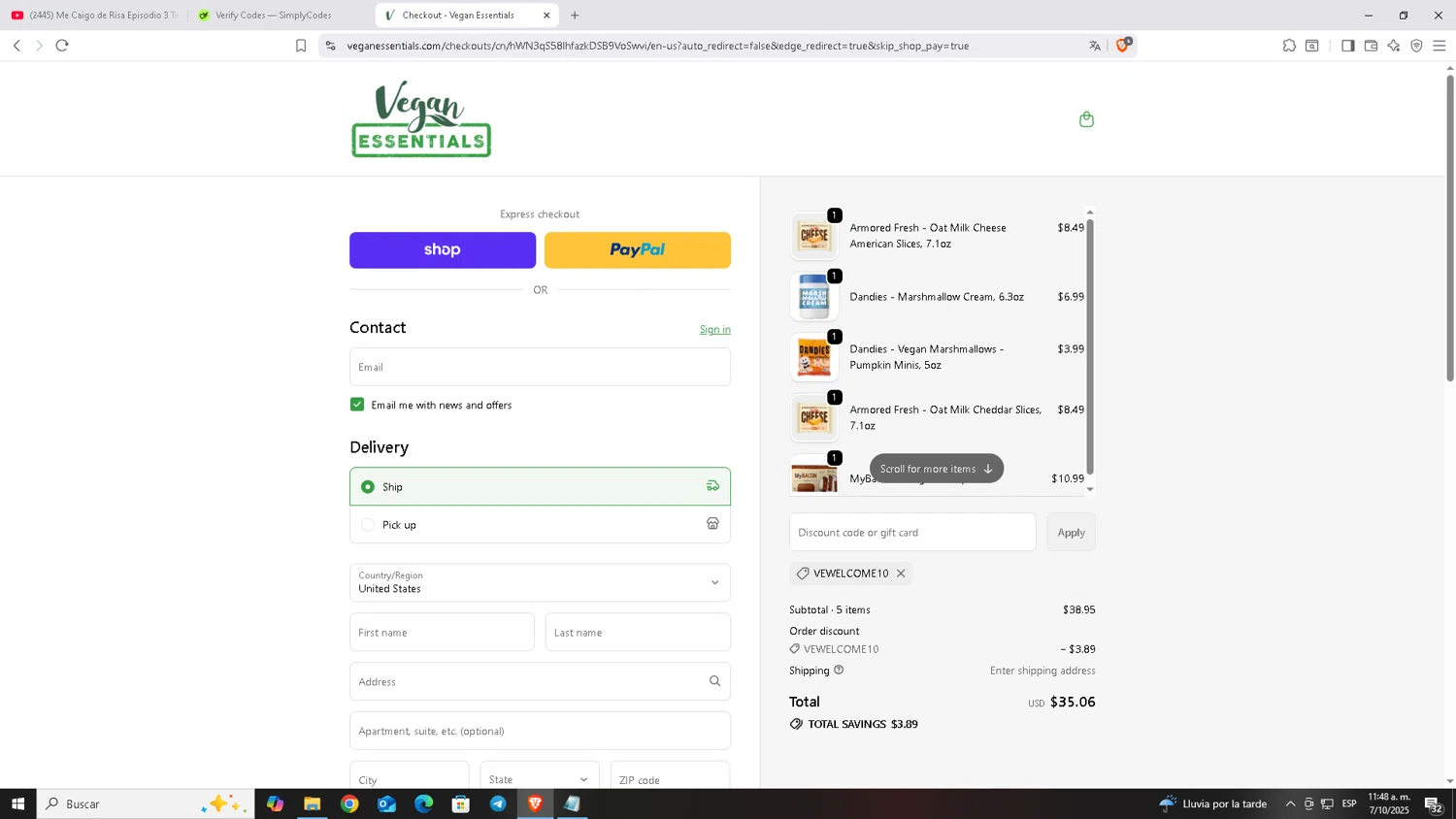Open the Country/Region dropdown

(540, 582)
